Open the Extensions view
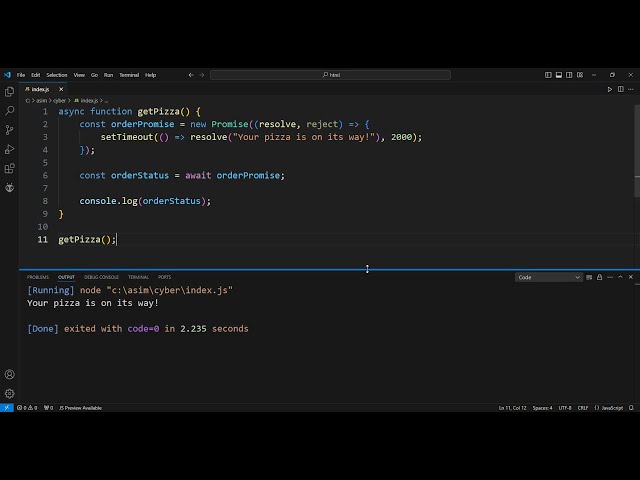This screenshot has width=640, height=480. [9, 168]
